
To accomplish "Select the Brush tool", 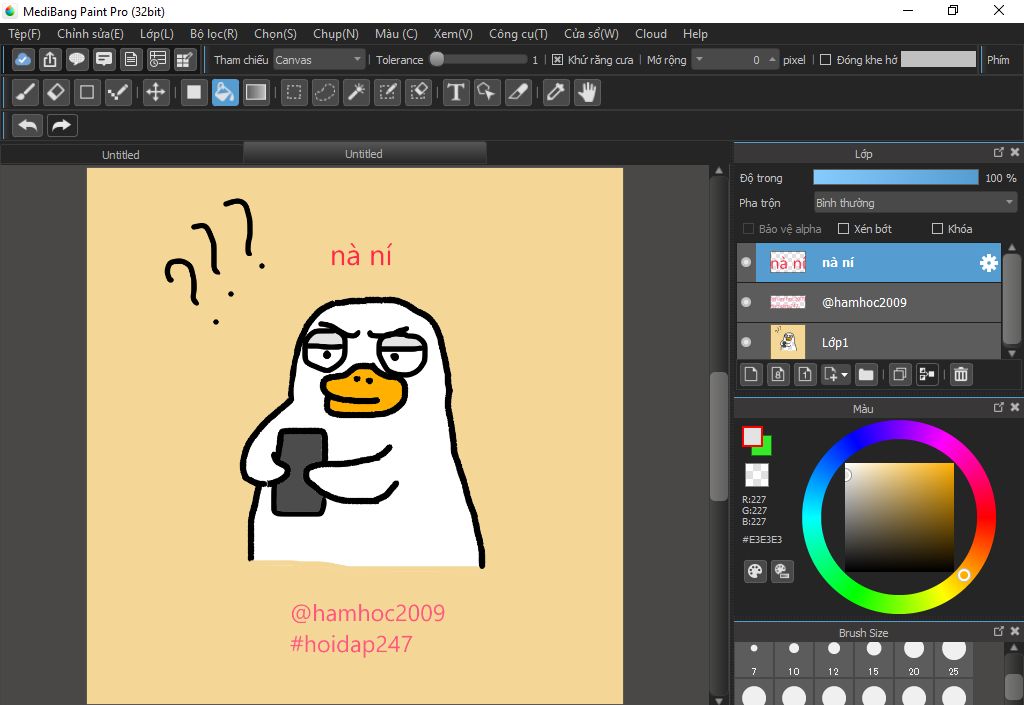I will pyautogui.click(x=25, y=92).
